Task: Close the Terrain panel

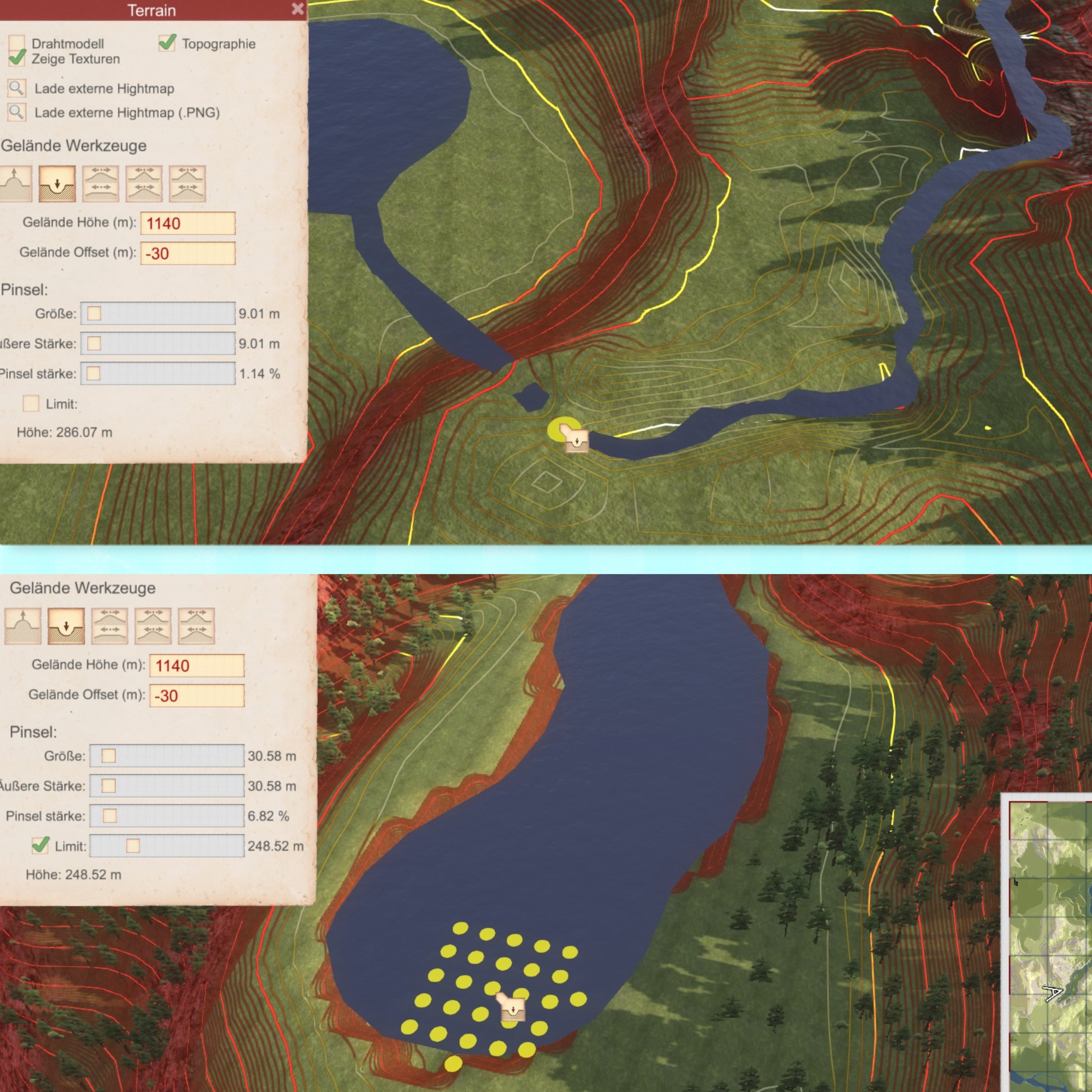Action: pos(297,9)
